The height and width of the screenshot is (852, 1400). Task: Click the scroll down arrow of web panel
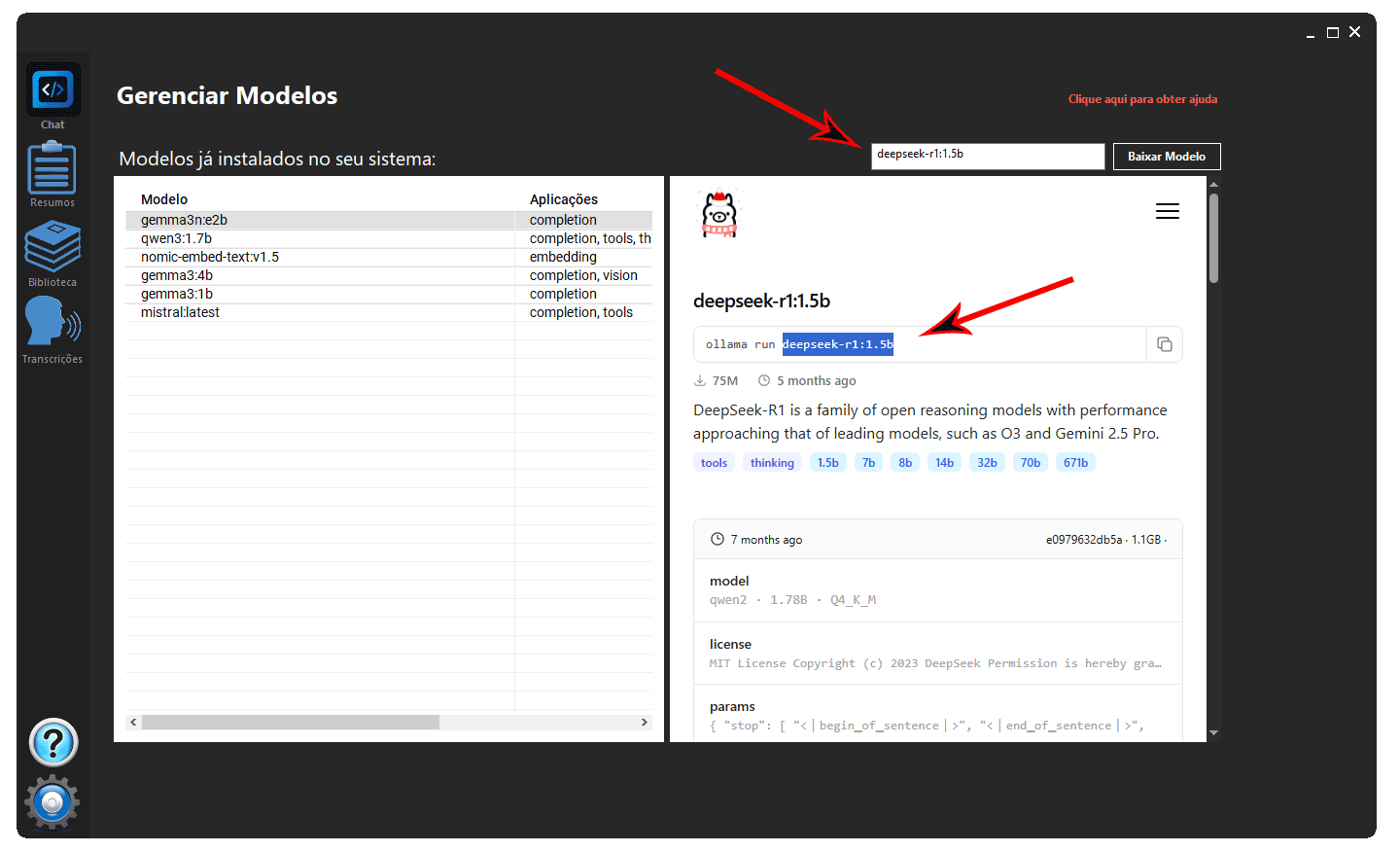[1213, 732]
